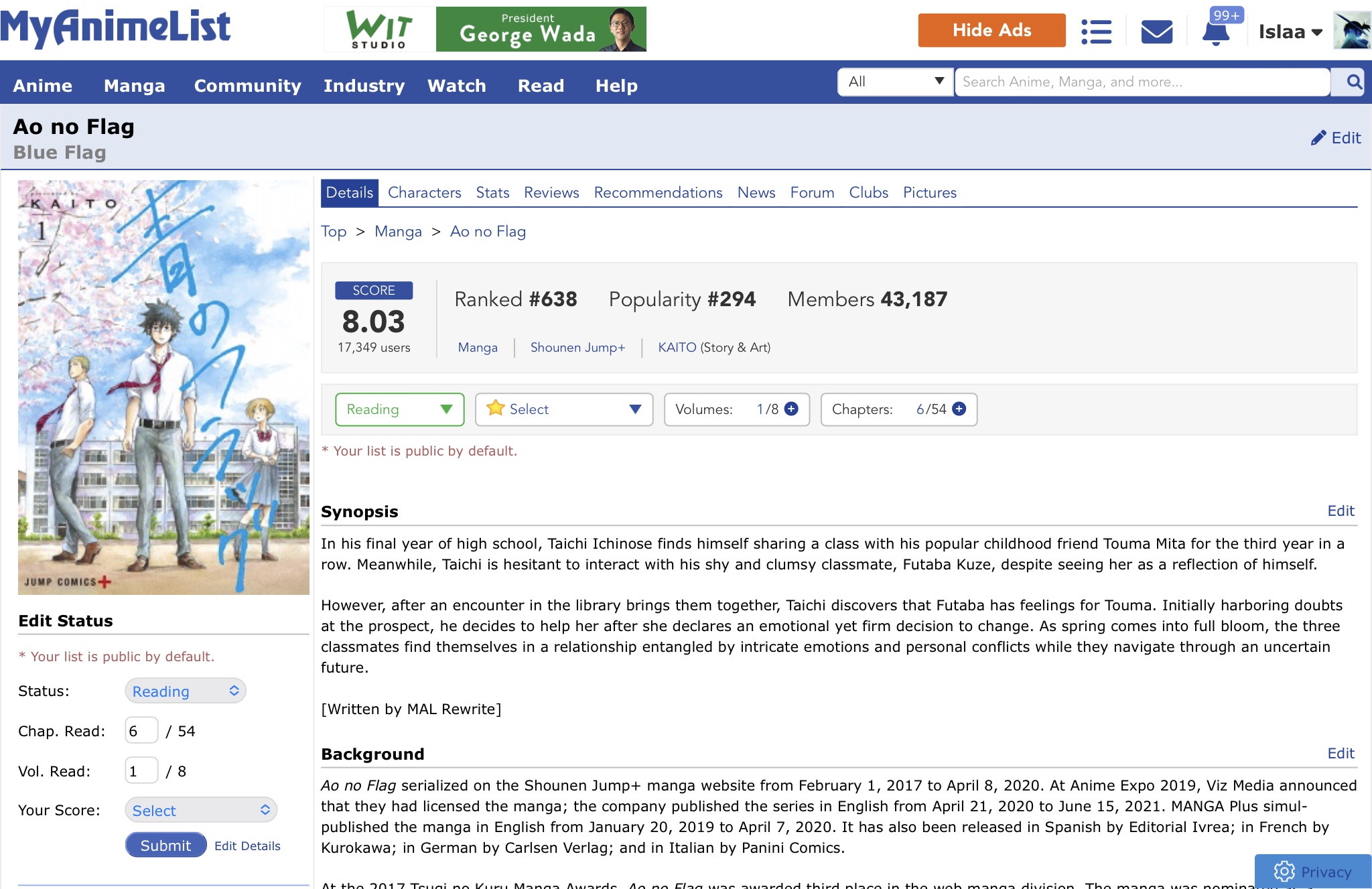Open the Shounen Jump+ serialization link
Image resolution: width=1372 pixels, height=889 pixels.
tap(577, 348)
